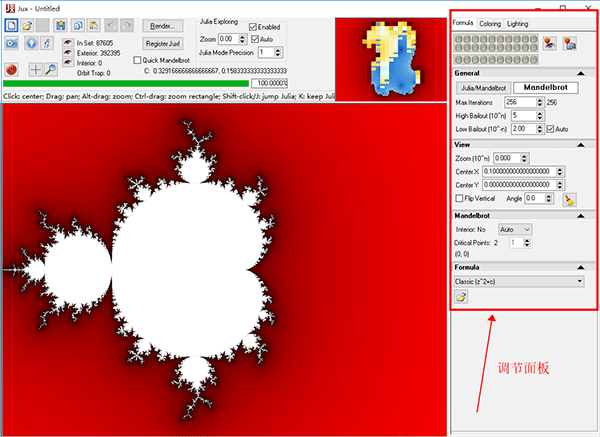This screenshot has width=600, height=437.
Task: Enable the Flip Vertical checkbox
Action: click(460, 199)
